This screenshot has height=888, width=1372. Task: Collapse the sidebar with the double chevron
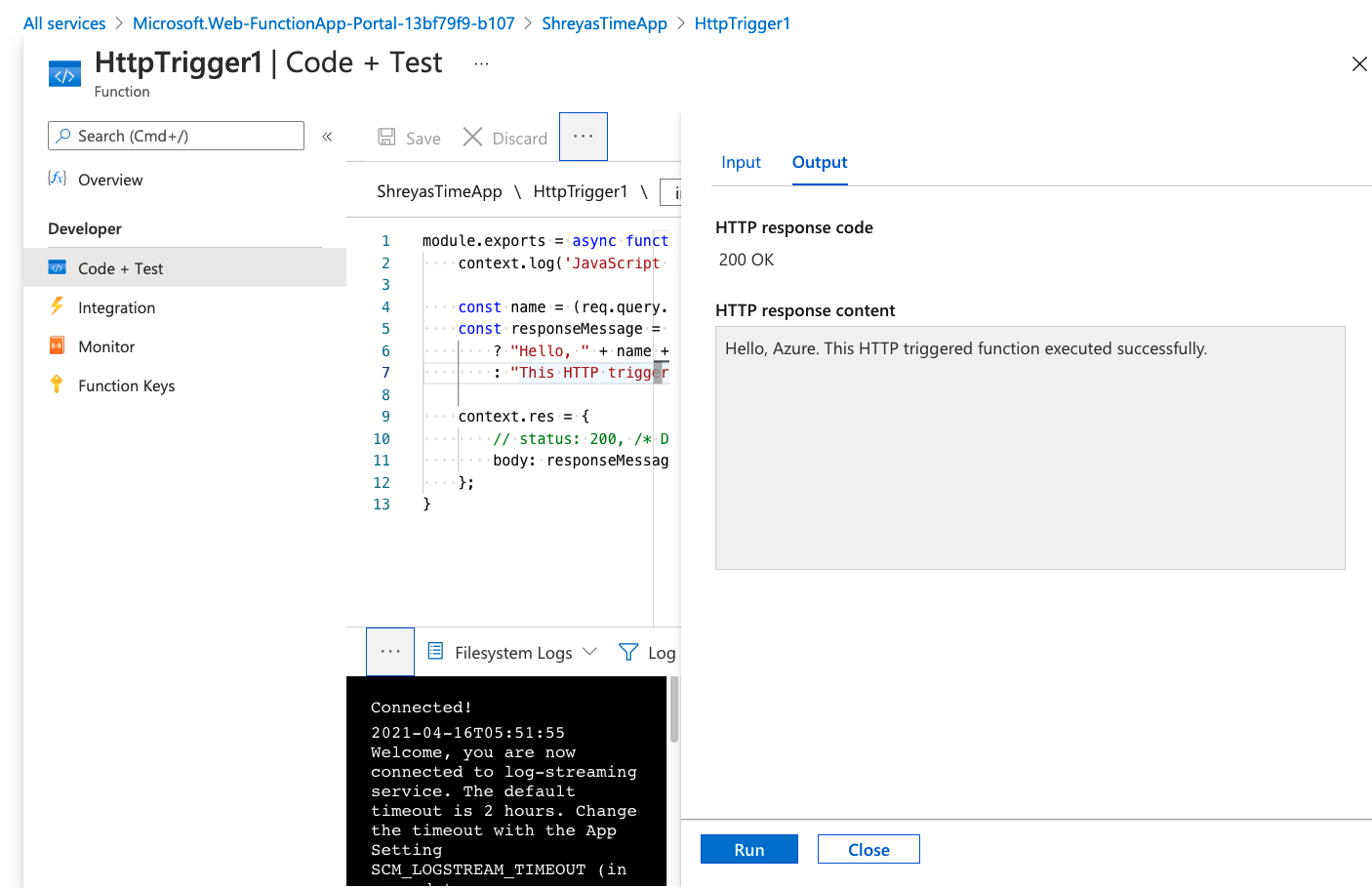327,137
